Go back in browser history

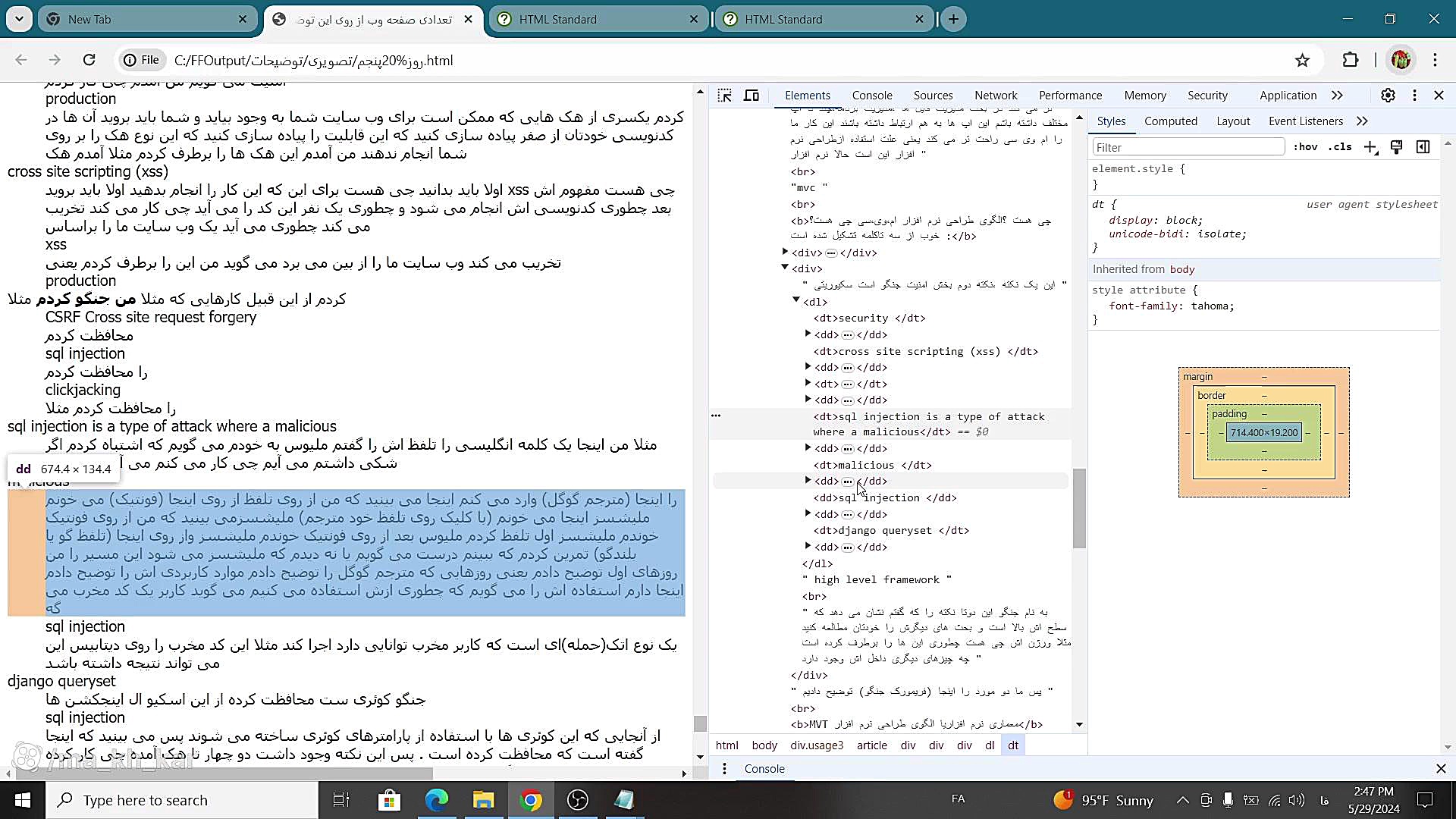click(21, 60)
